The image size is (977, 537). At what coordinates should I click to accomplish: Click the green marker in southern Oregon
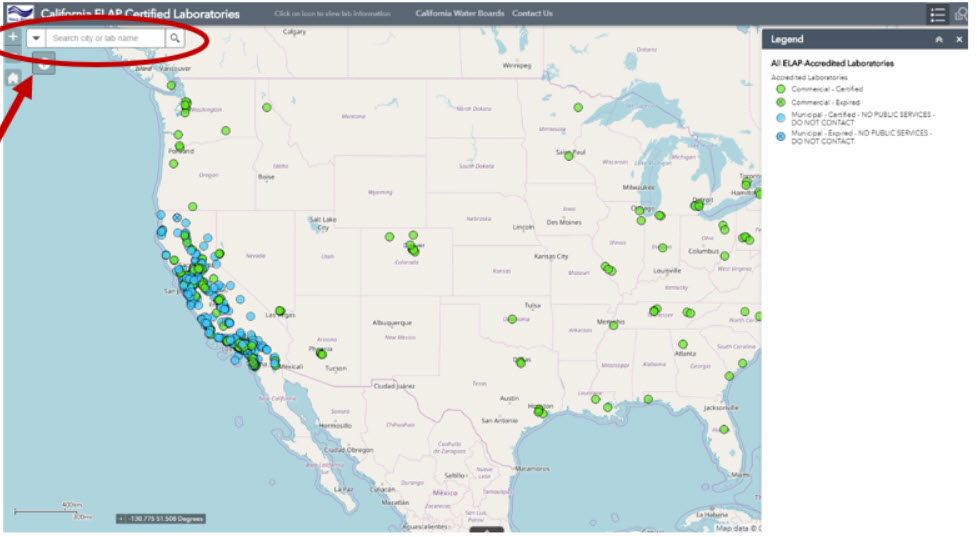click(193, 206)
